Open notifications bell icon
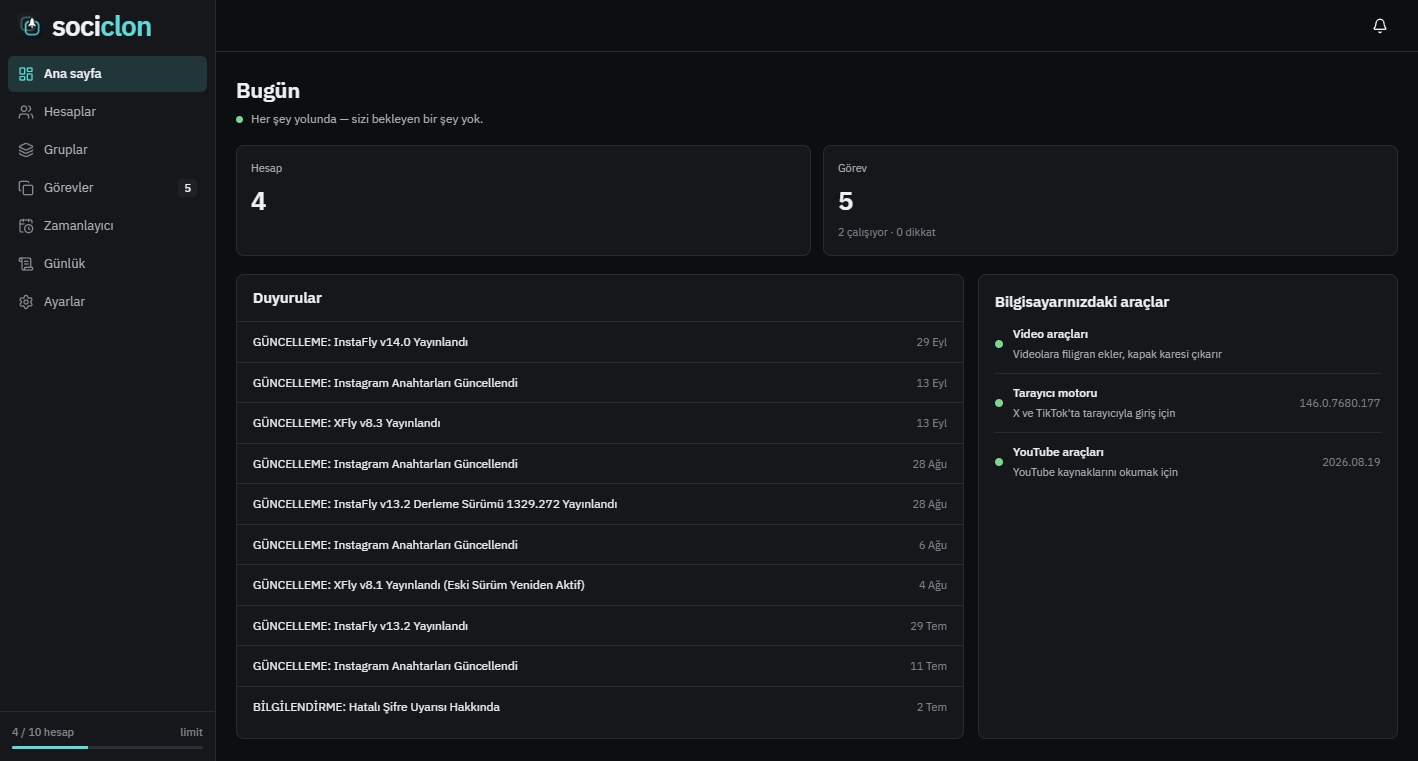 (x=1380, y=26)
